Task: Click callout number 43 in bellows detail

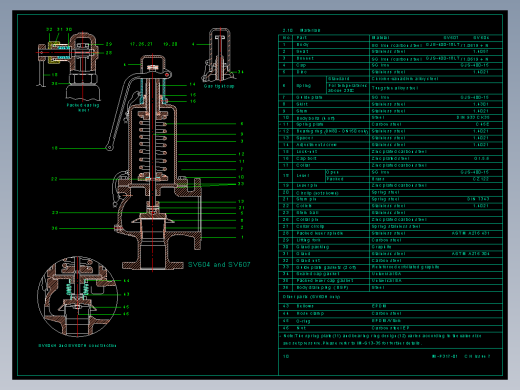Action: [x=126, y=294]
